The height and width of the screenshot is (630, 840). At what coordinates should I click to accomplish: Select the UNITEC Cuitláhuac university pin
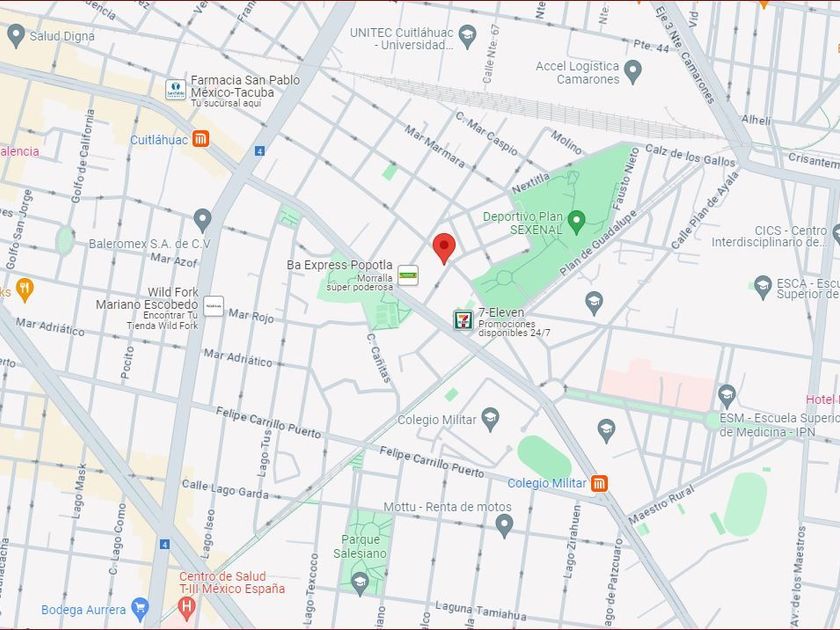point(468,37)
